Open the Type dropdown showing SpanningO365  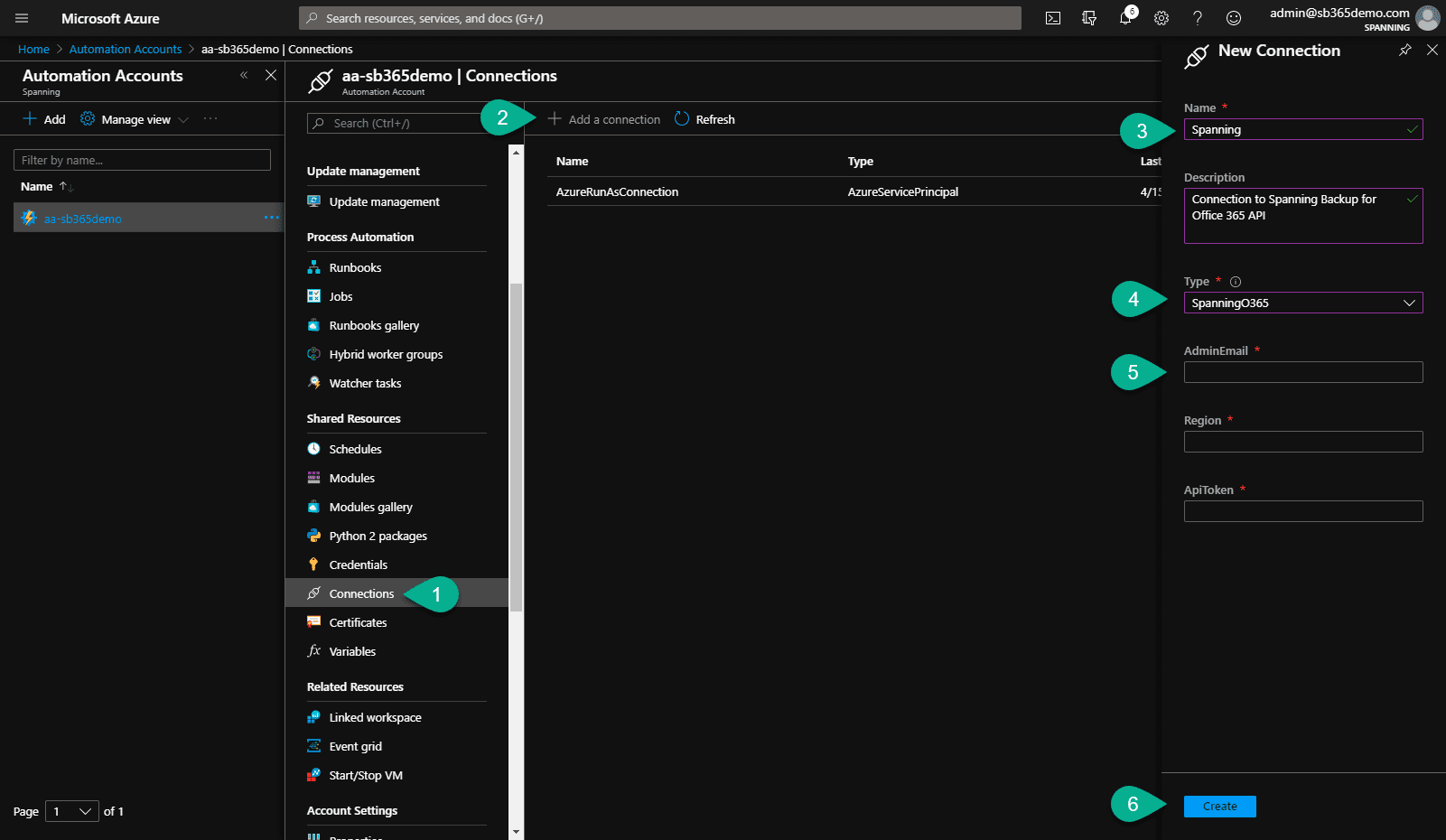(1303, 303)
